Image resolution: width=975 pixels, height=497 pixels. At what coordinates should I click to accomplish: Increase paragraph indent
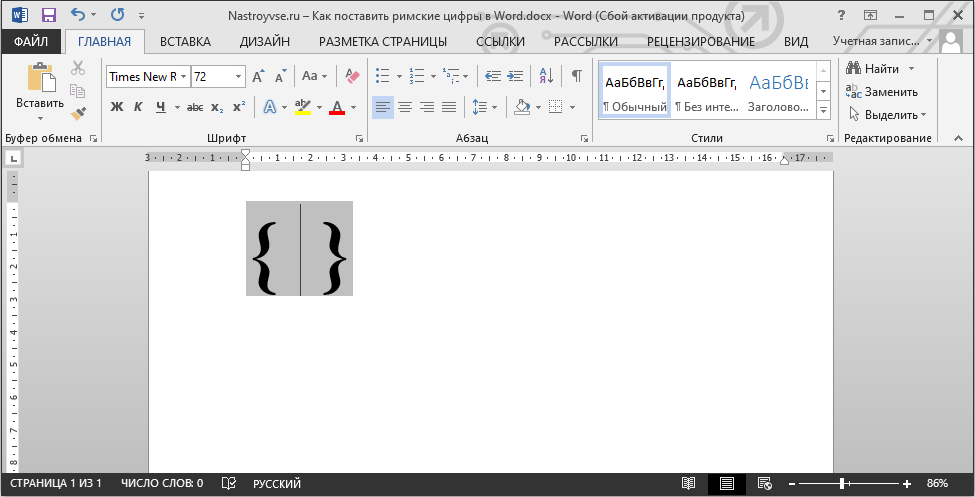coord(515,77)
